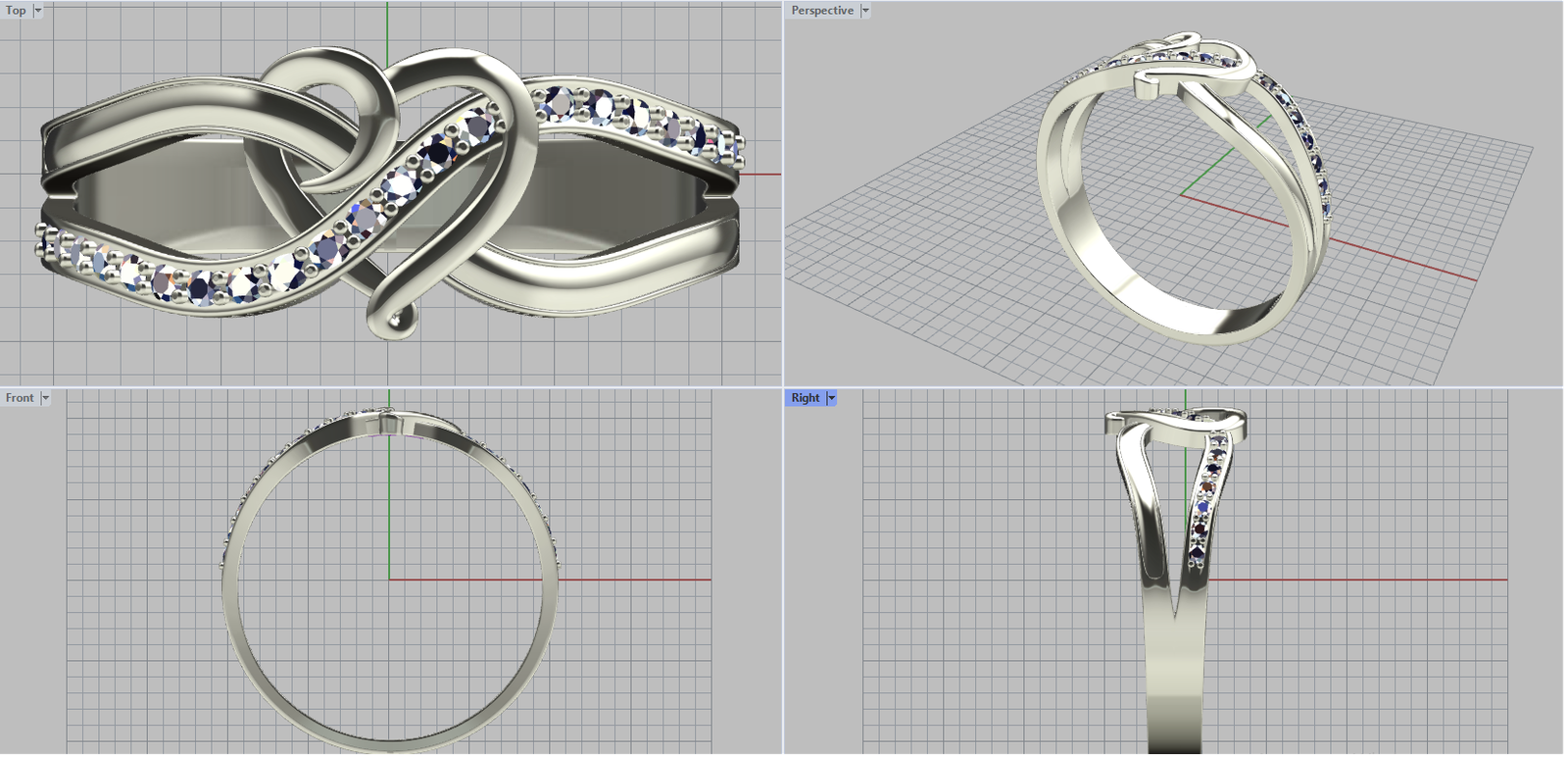Viewport: 1568px width, 757px height.
Task: Click the green axis line in Front view
Action: (x=389, y=510)
